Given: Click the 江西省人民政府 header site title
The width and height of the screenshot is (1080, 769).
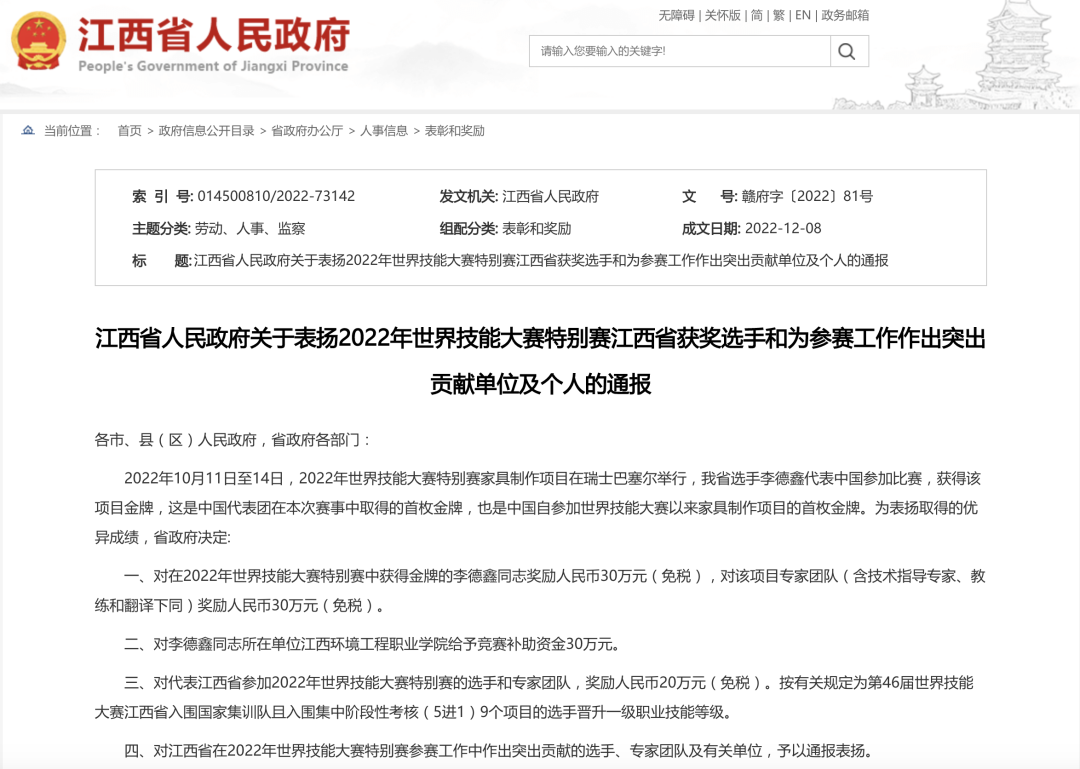Looking at the screenshot, I should (x=214, y=36).
